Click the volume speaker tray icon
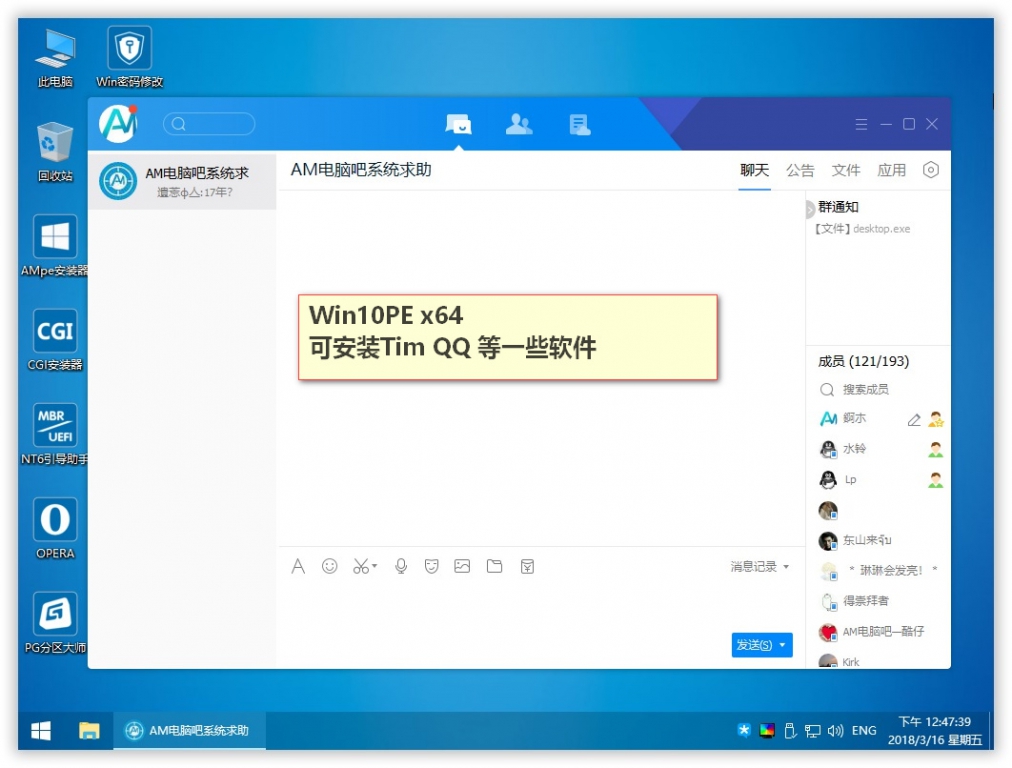 coord(835,731)
